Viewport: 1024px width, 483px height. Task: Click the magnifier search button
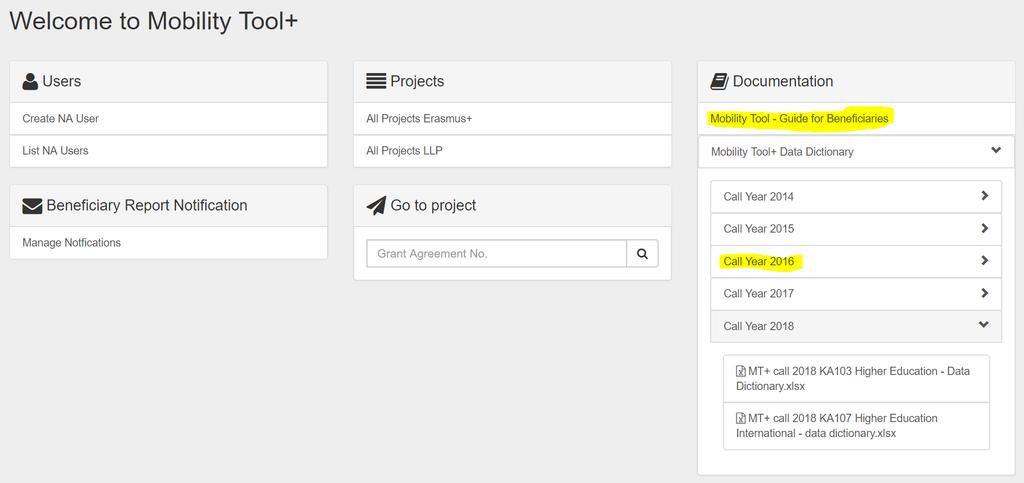coord(642,254)
